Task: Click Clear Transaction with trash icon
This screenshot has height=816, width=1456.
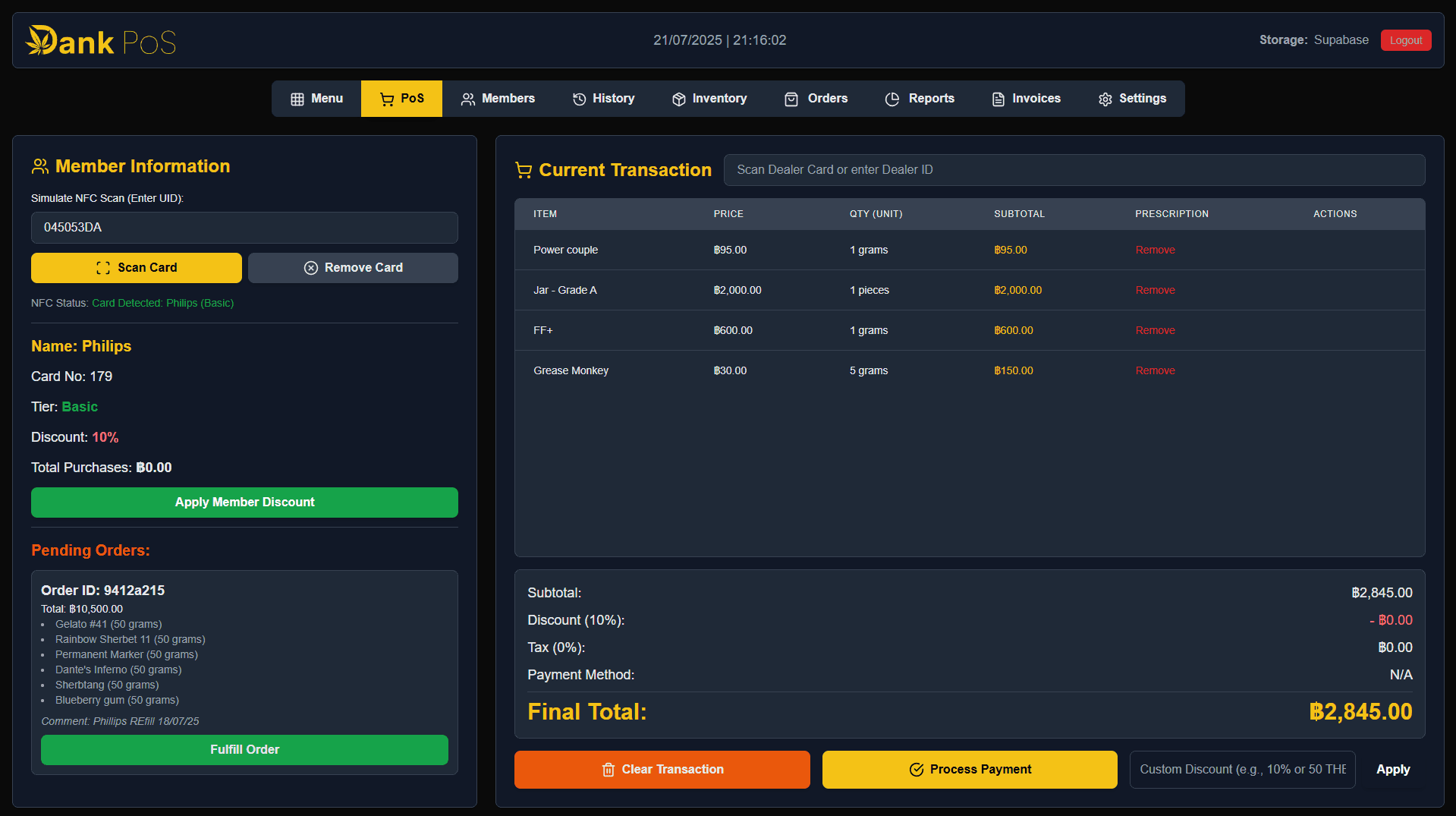Action: [662, 770]
